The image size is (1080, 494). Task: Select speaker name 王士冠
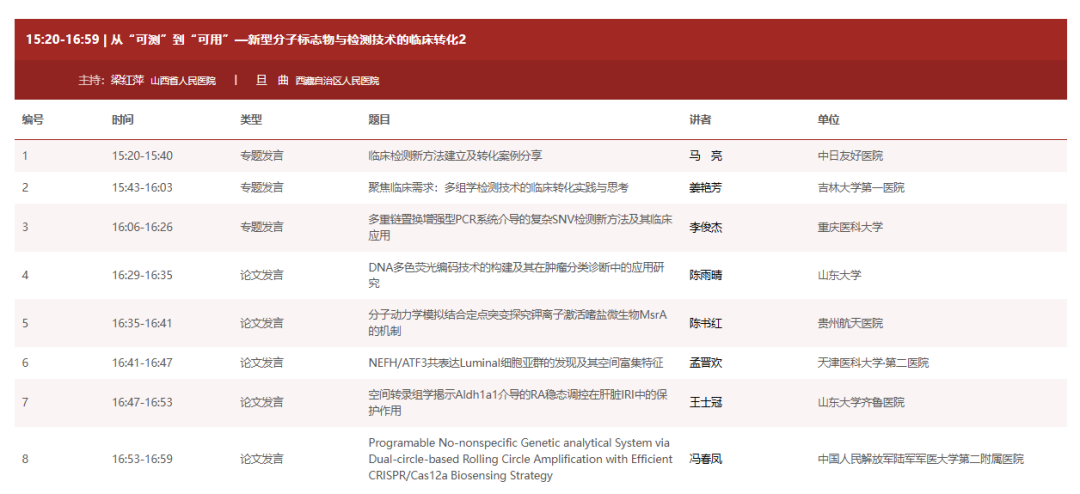(x=706, y=402)
